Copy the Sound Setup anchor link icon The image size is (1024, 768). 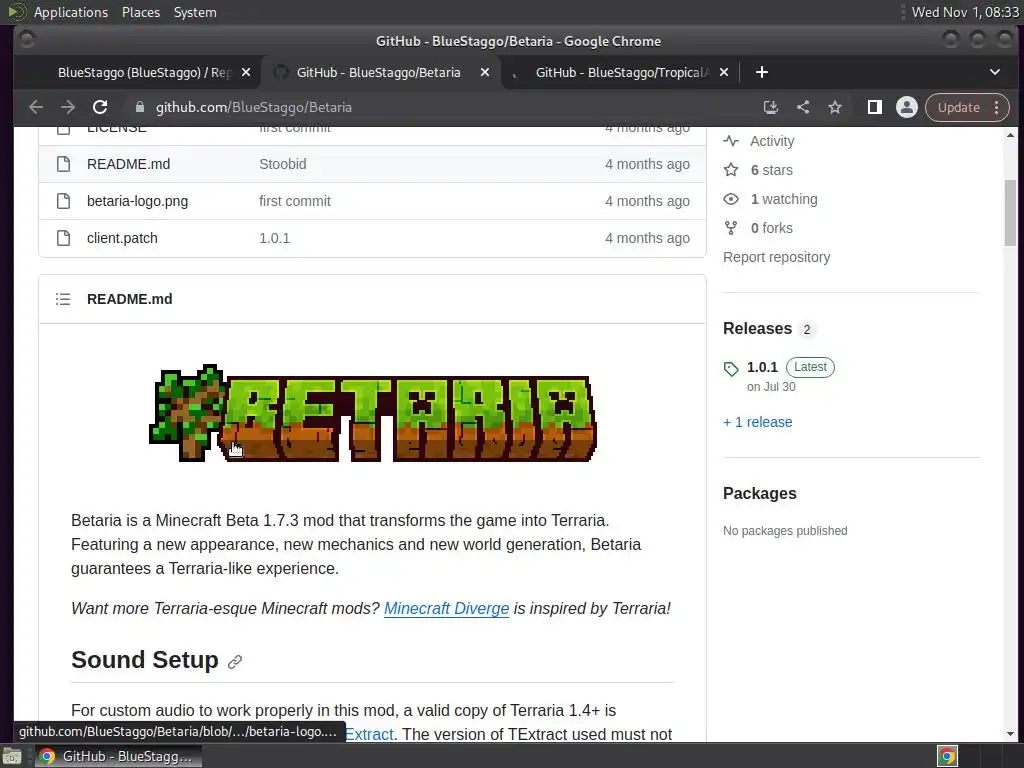pos(235,662)
